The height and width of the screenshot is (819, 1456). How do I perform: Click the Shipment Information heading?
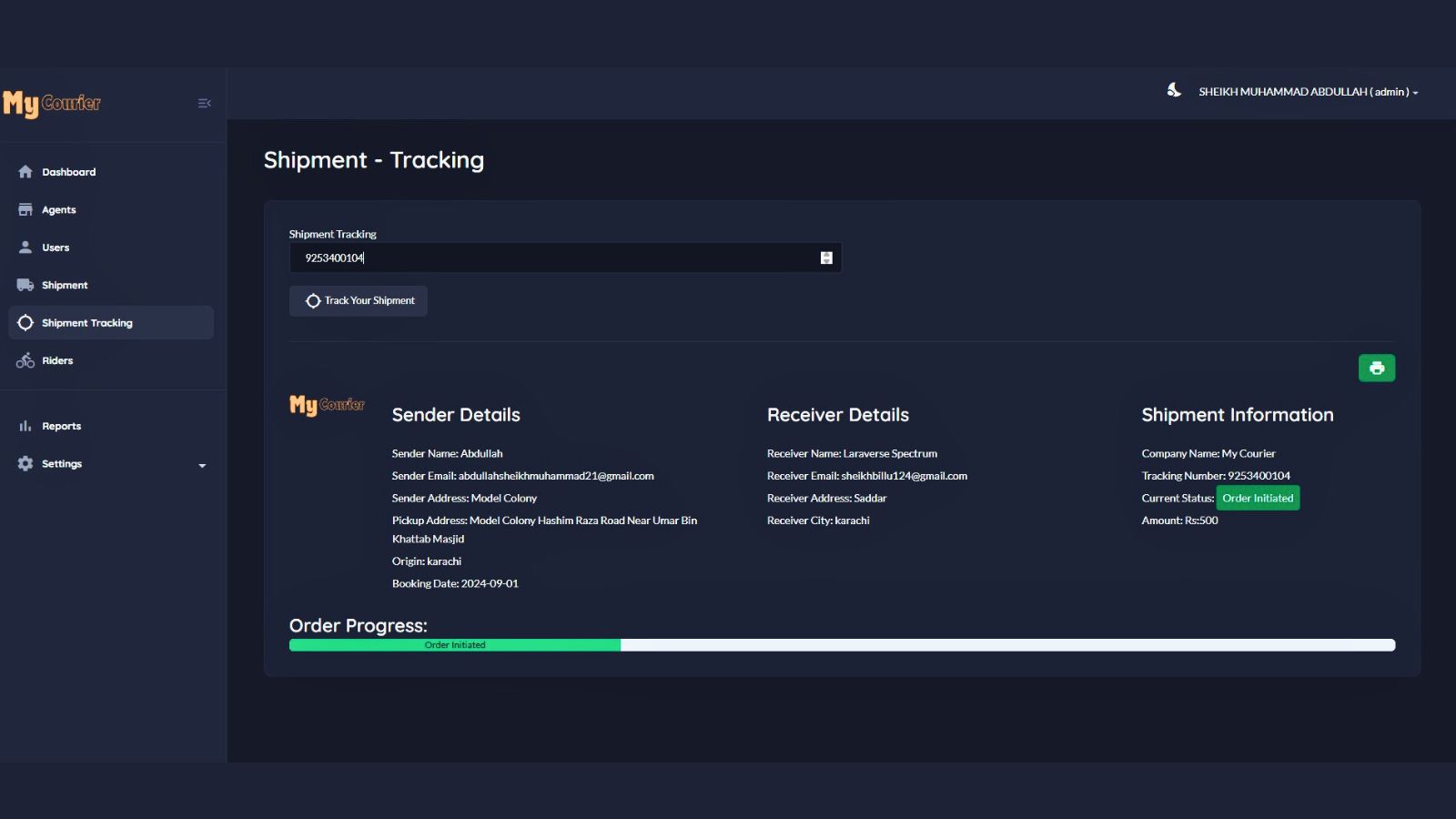[1238, 415]
